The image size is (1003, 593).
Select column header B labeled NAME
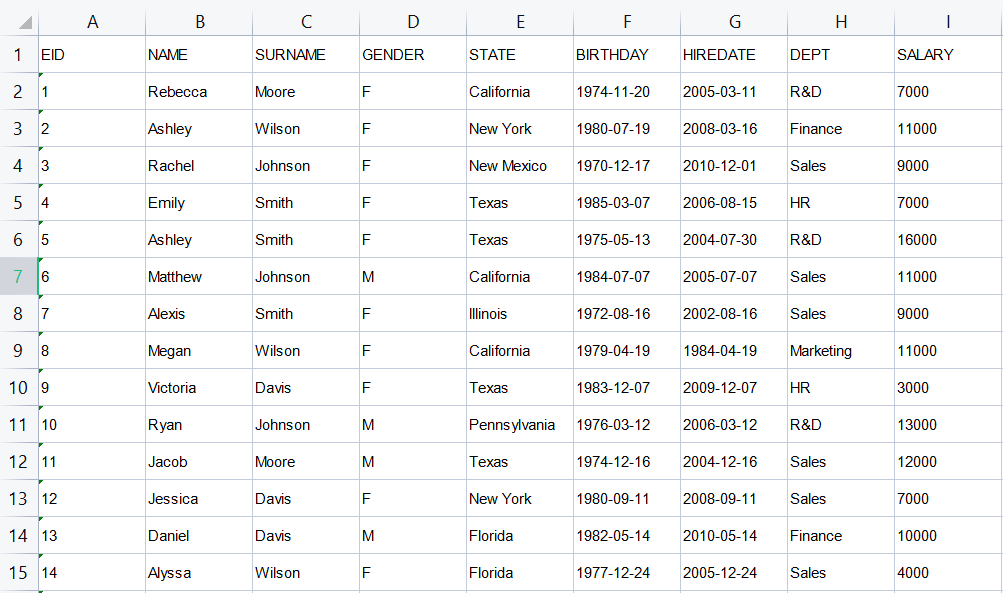pos(199,20)
